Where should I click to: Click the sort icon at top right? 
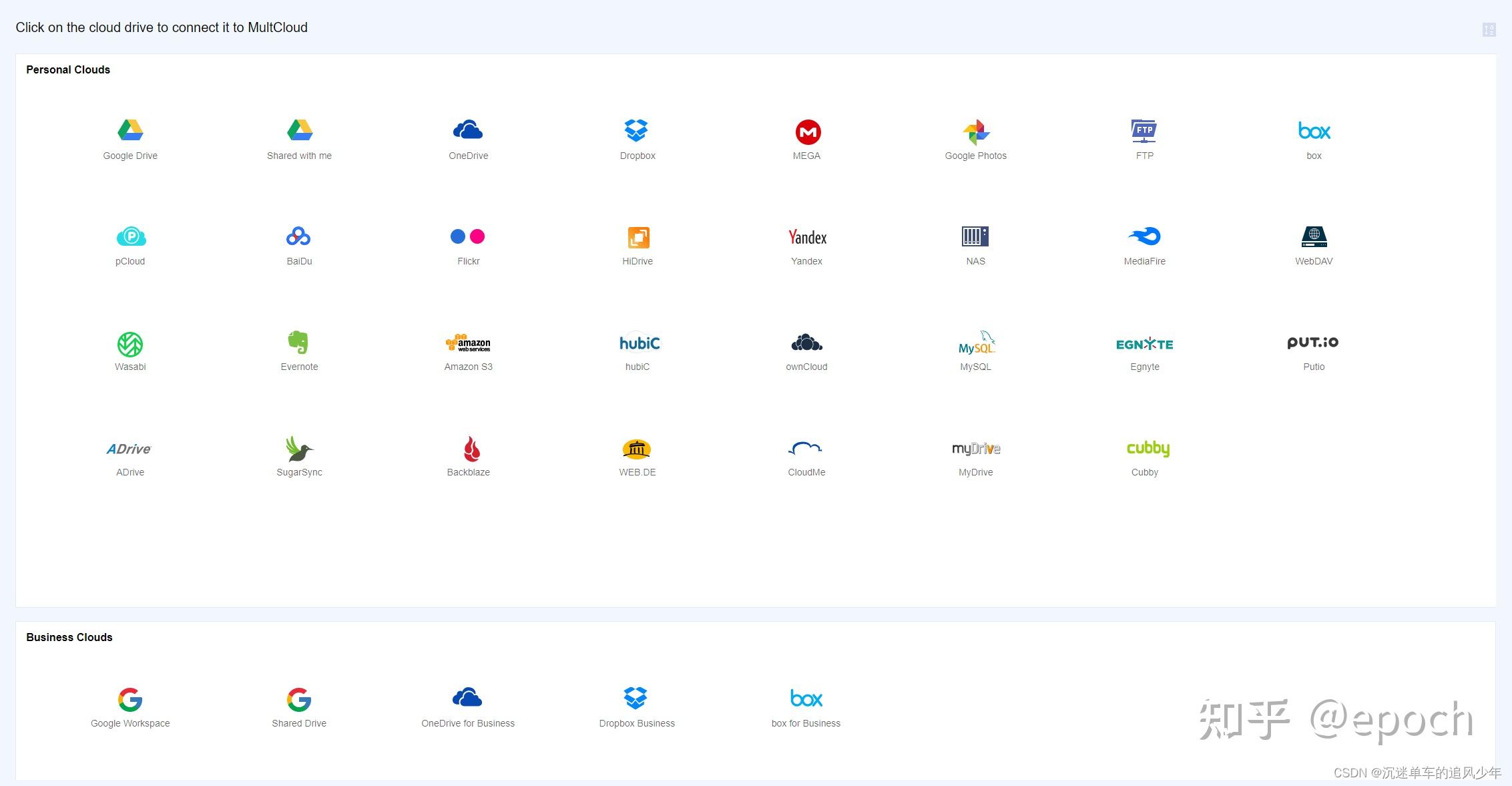pyautogui.click(x=1489, y=29)
